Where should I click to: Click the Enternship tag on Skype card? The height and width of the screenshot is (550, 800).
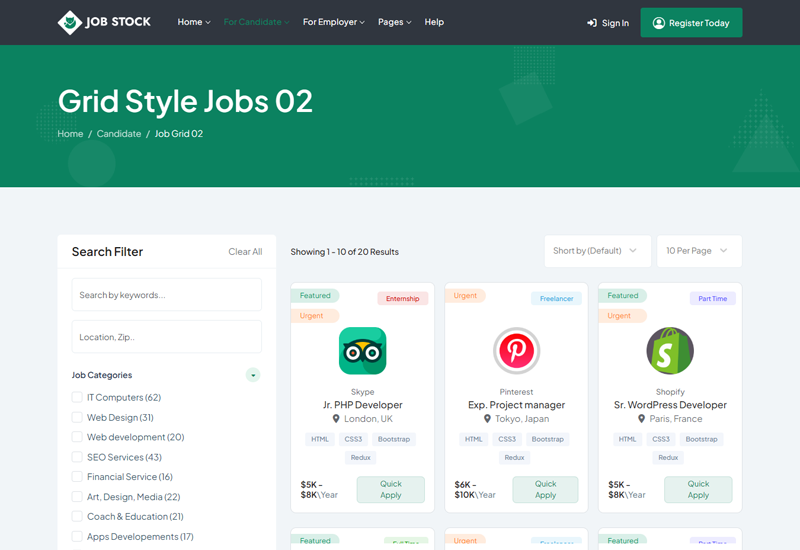pyautogui.click(x=403, y=298)
